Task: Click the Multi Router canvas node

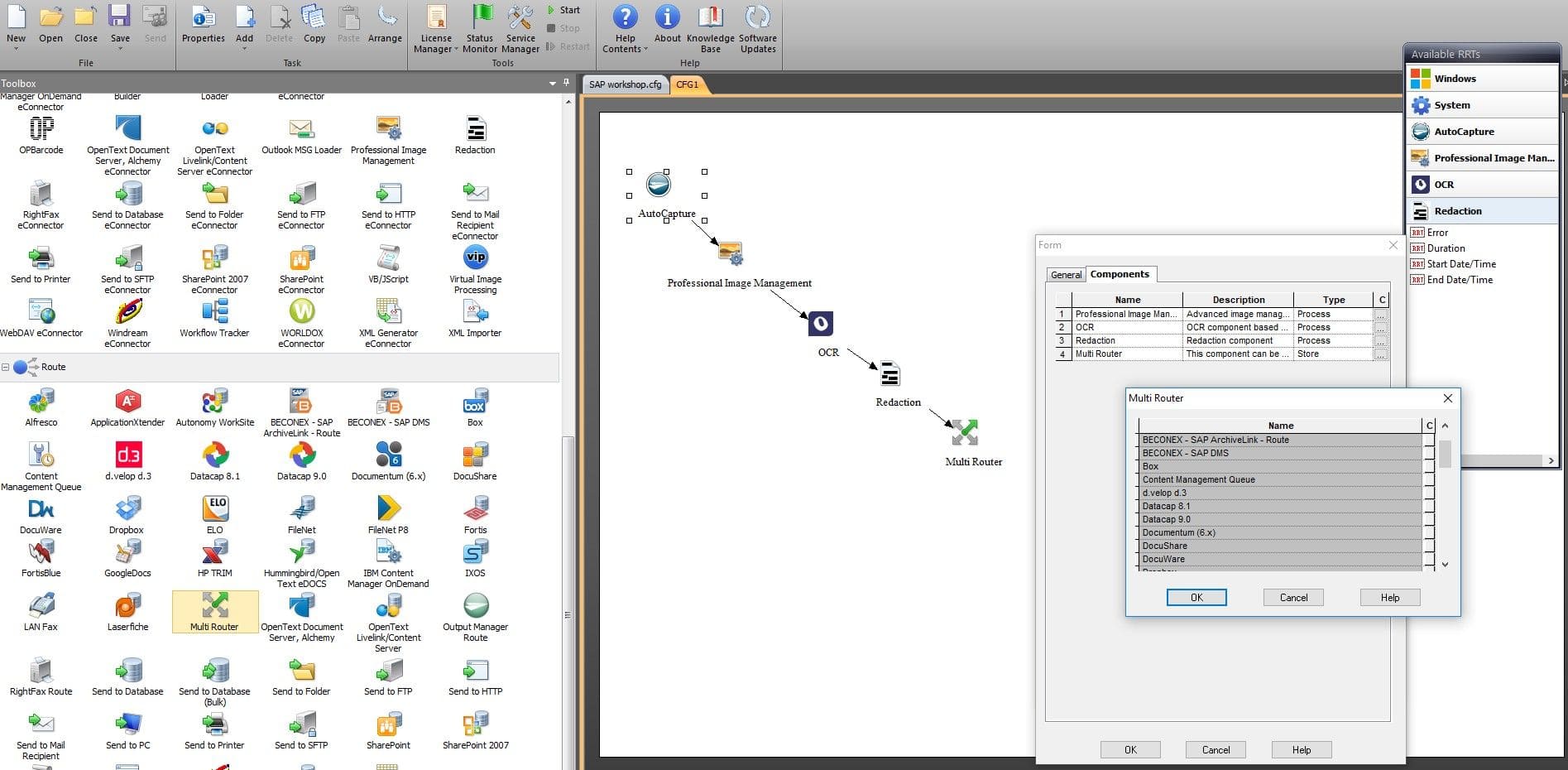Action: [965, 432]
